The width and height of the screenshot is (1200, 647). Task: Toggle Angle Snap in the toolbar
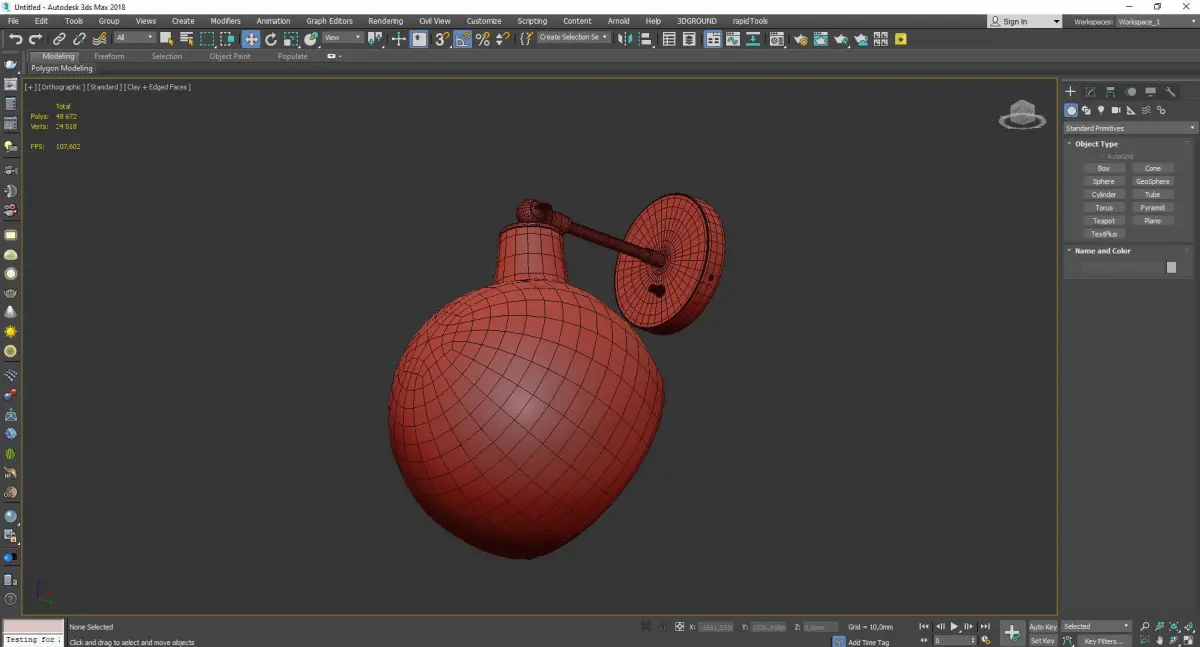[x=463, y=39]
